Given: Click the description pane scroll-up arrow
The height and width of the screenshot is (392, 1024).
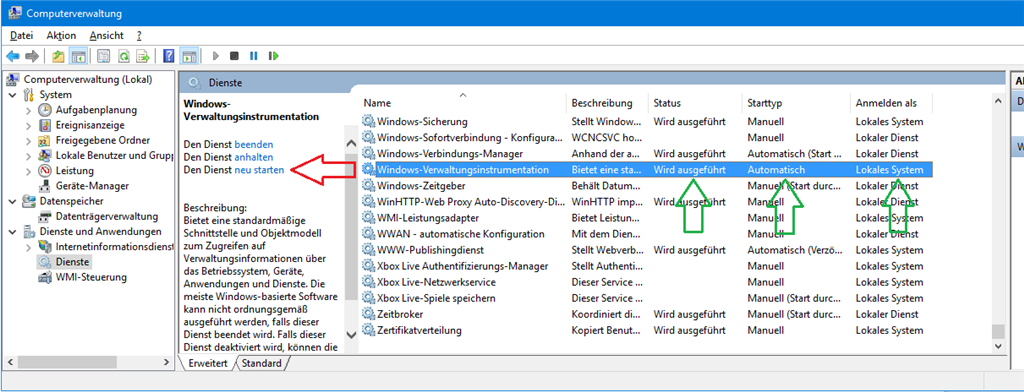Looking at the screenshot, I should 351,144.
